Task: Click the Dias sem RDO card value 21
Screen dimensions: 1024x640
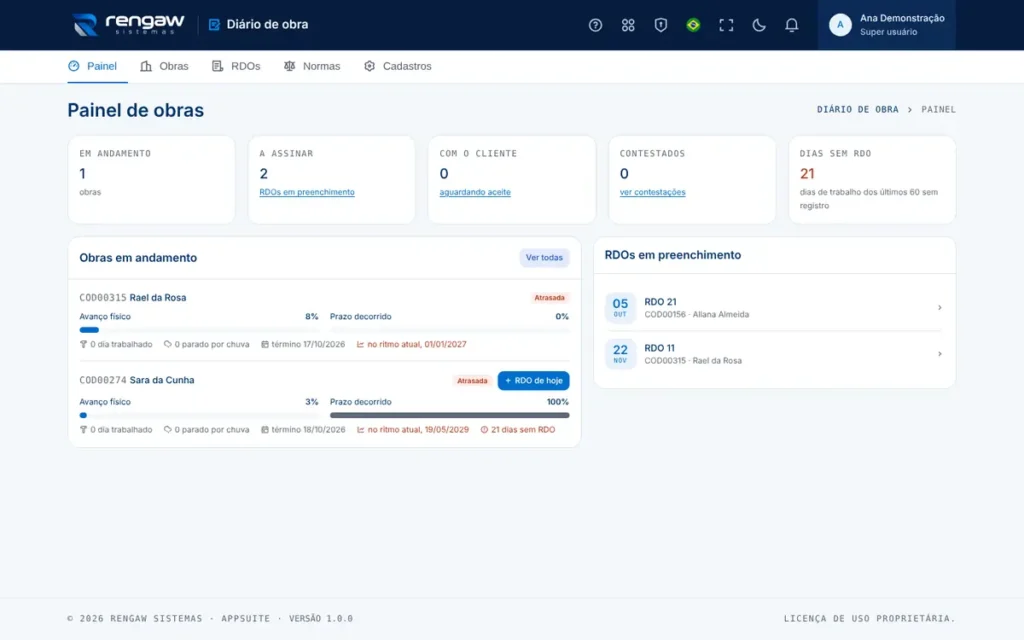Action: coord(807,174)
